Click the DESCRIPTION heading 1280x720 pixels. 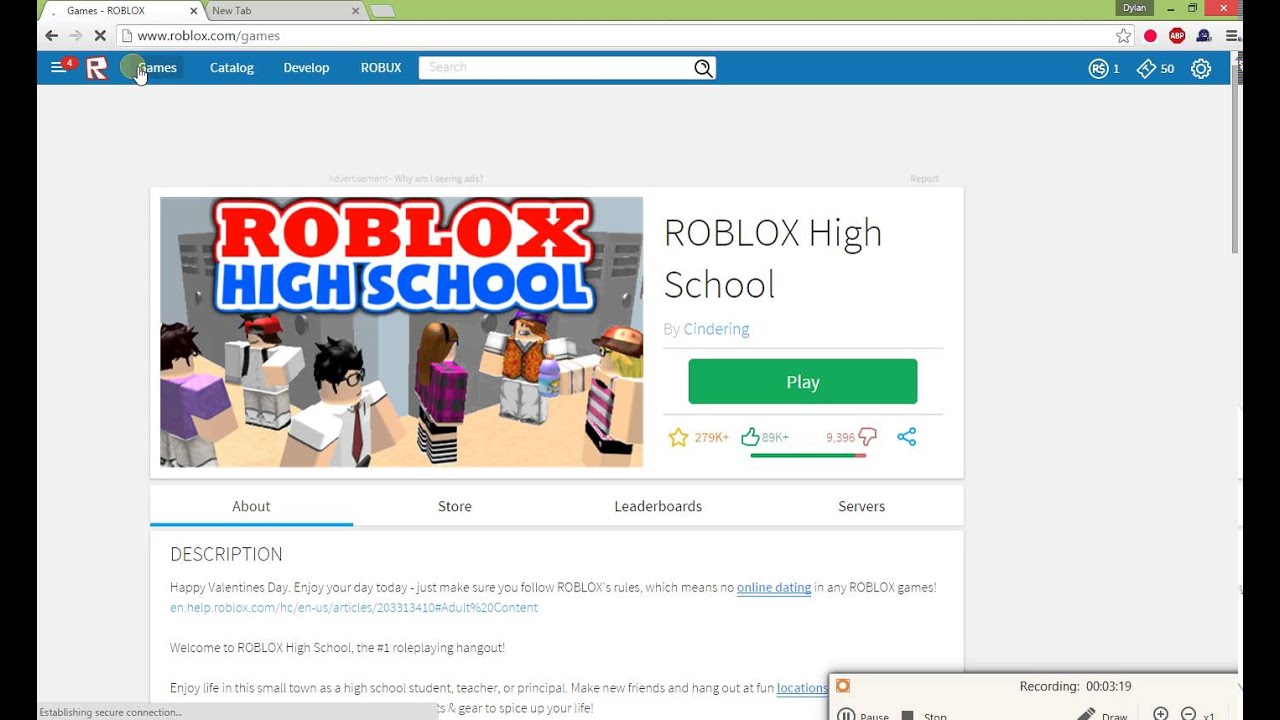tap(226, 554)
